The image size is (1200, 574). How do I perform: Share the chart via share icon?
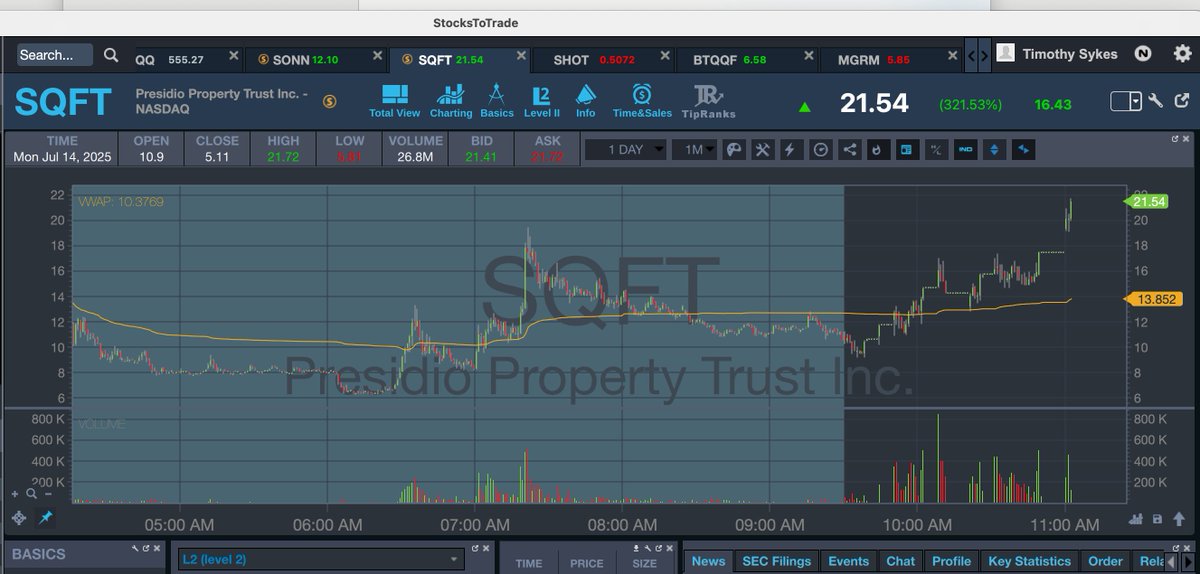(x=850, y=150)
